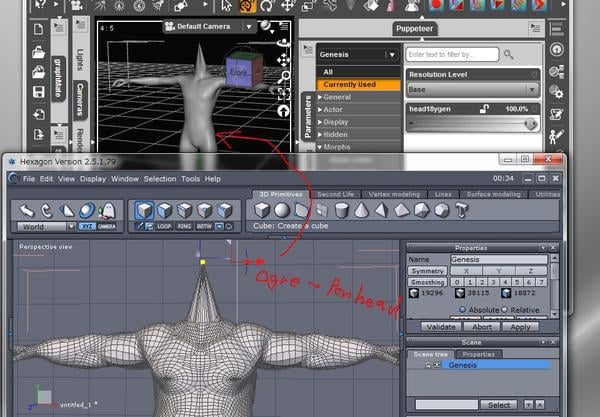Viewport: 600px width, 417px height.
Task: Click the RING selection button
Action: pos(185,225)
